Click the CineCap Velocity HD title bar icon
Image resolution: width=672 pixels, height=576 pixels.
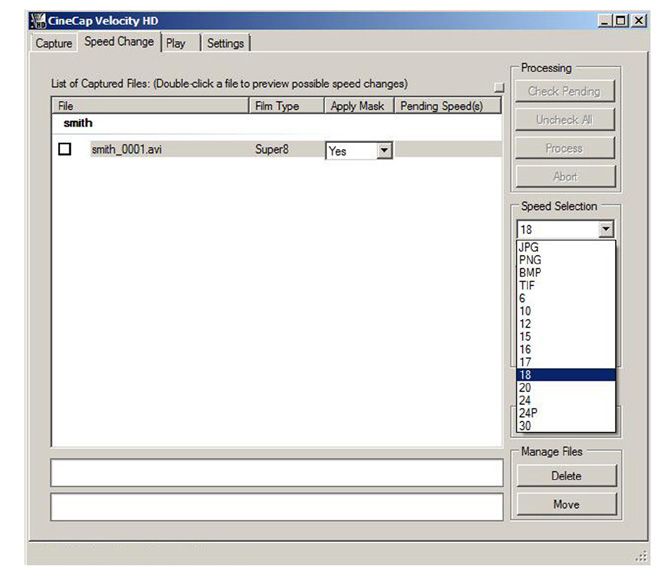coord(38,21)
